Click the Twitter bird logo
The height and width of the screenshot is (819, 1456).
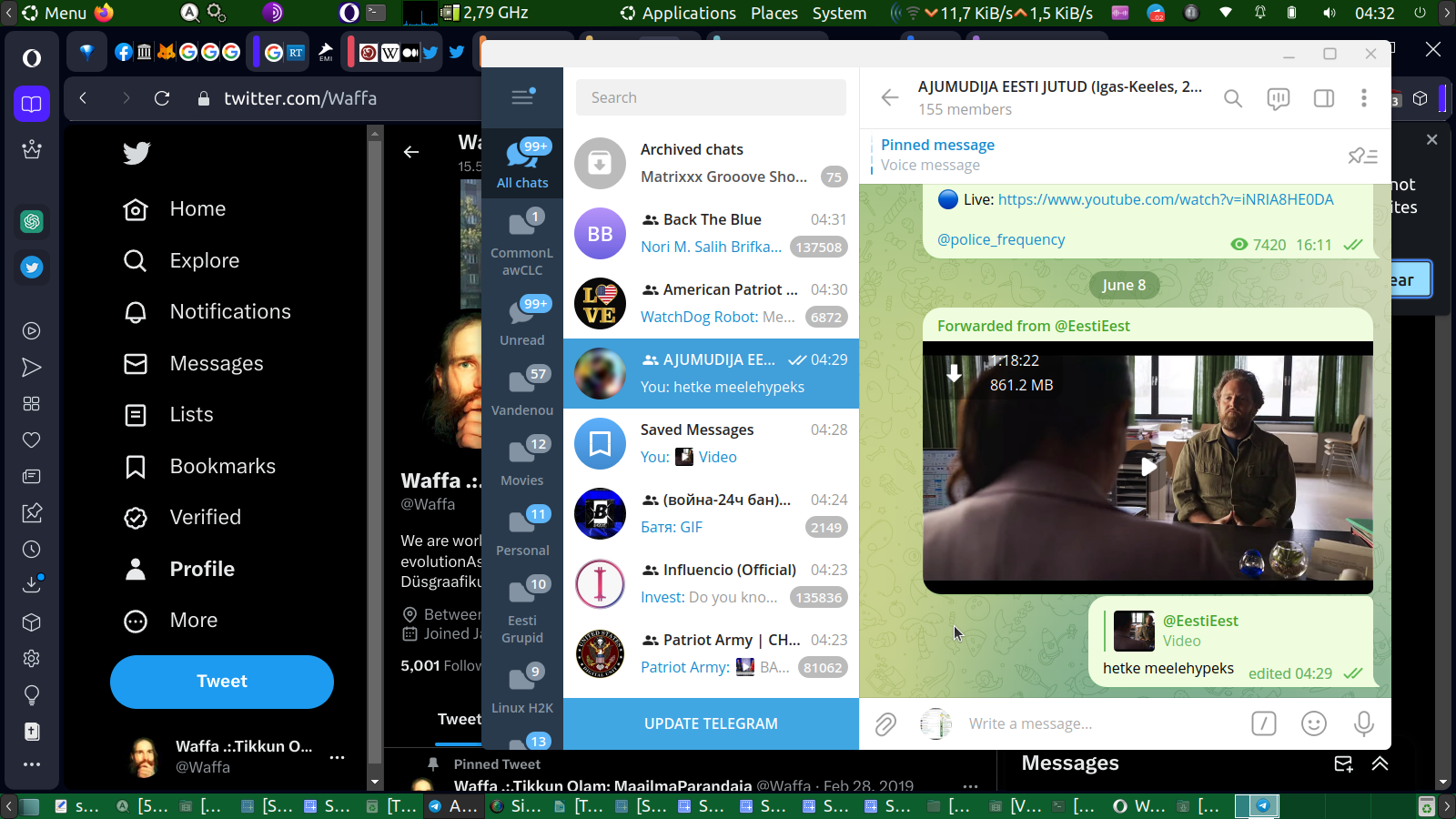click(x=136, y=153)
